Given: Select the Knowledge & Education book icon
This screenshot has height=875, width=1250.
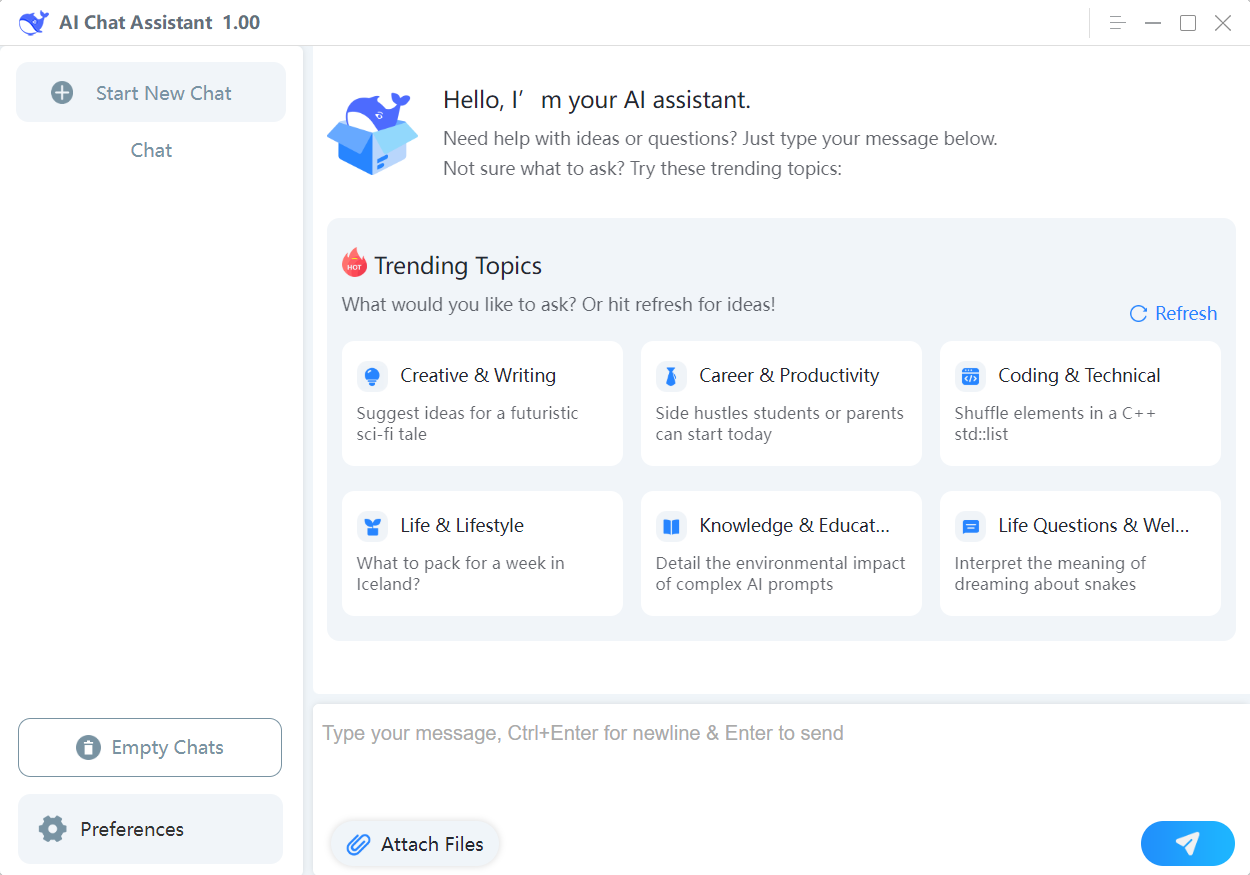Looking at the screenshot, I should coord(671,525).
